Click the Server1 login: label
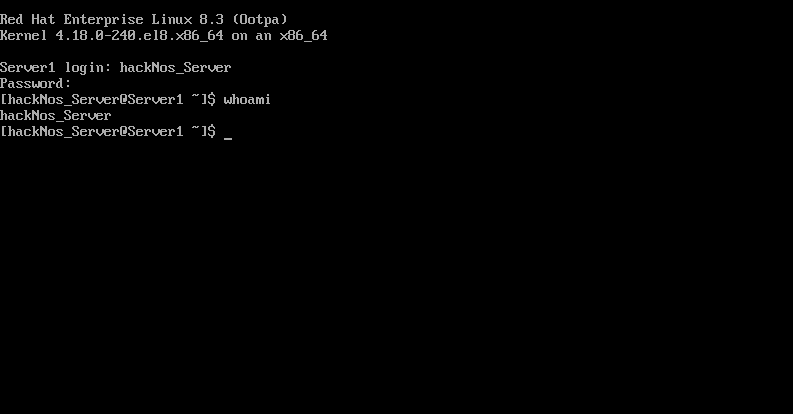 point(56,67)
